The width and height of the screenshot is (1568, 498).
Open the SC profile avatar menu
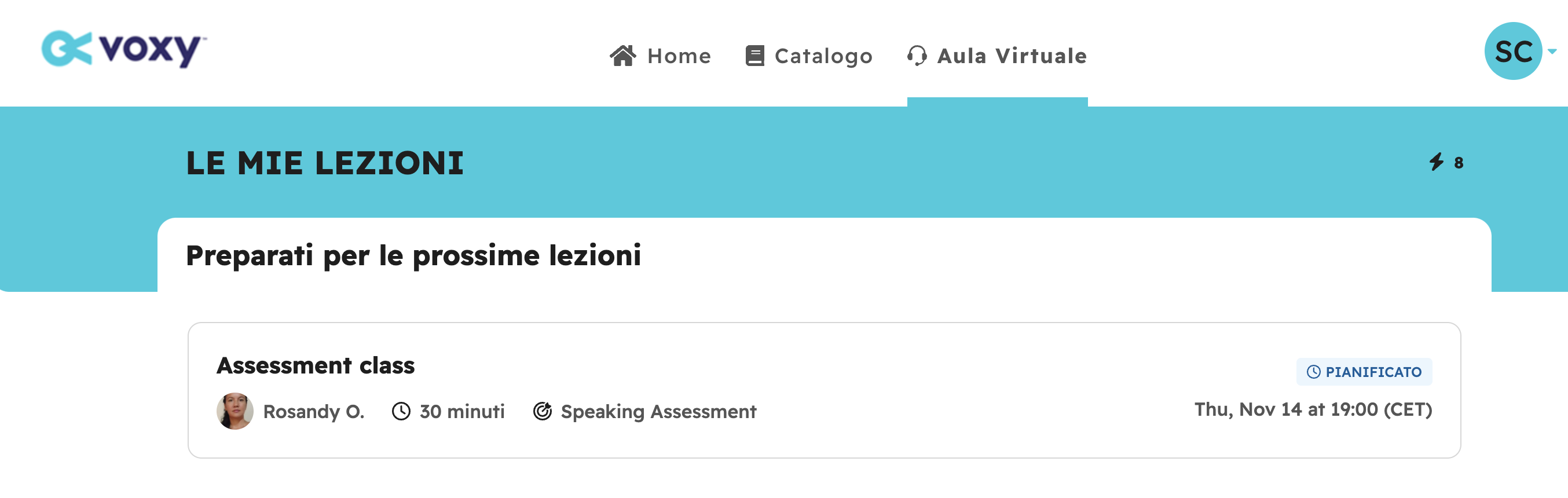click(x=1512, y=51)
